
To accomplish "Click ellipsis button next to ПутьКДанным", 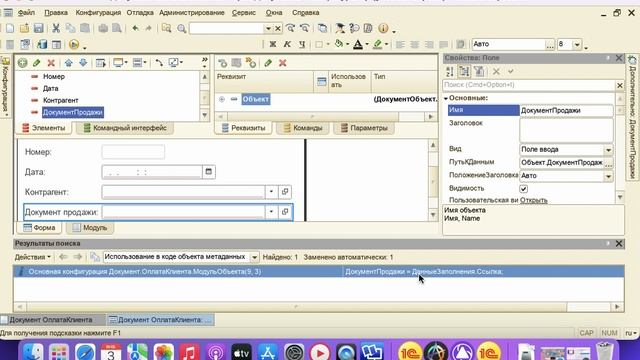I will click(608, 163).
